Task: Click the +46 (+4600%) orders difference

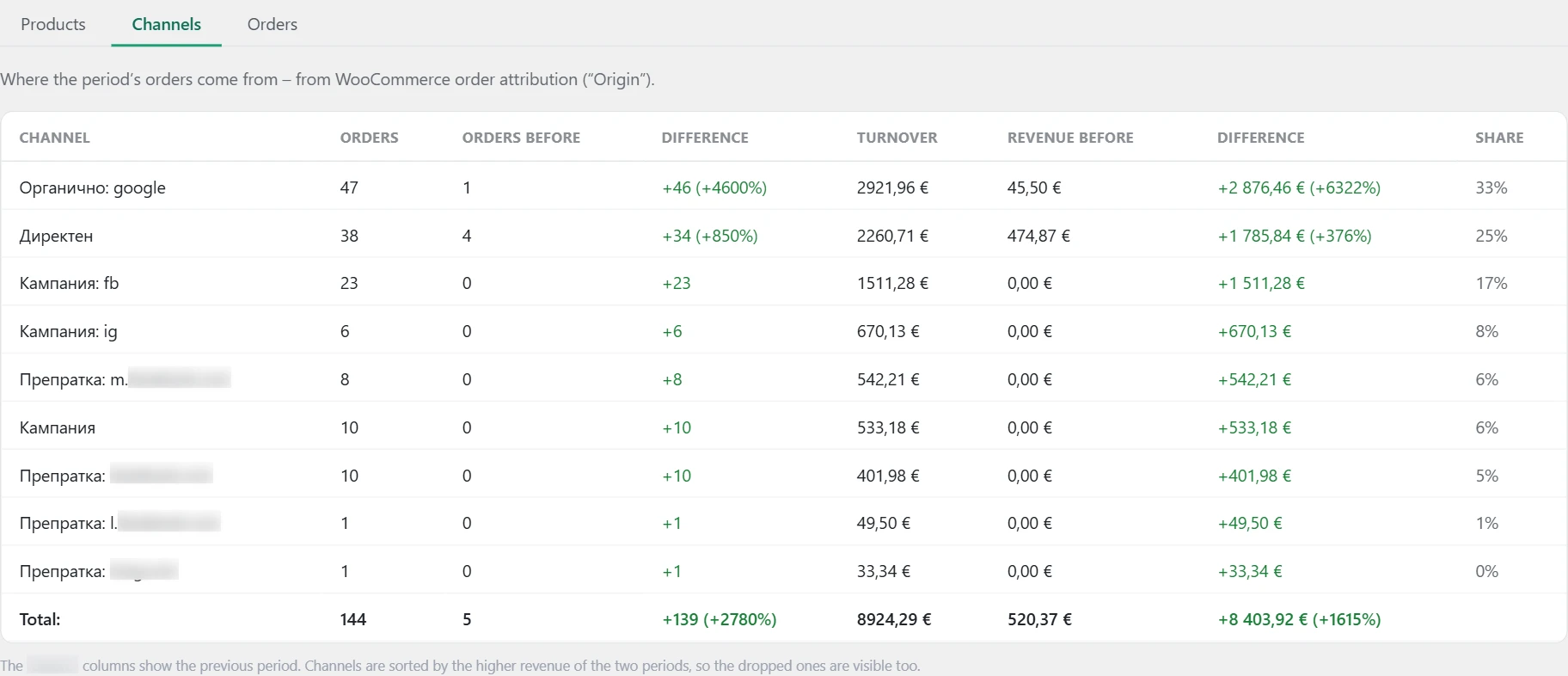Action: click(714, 187)
